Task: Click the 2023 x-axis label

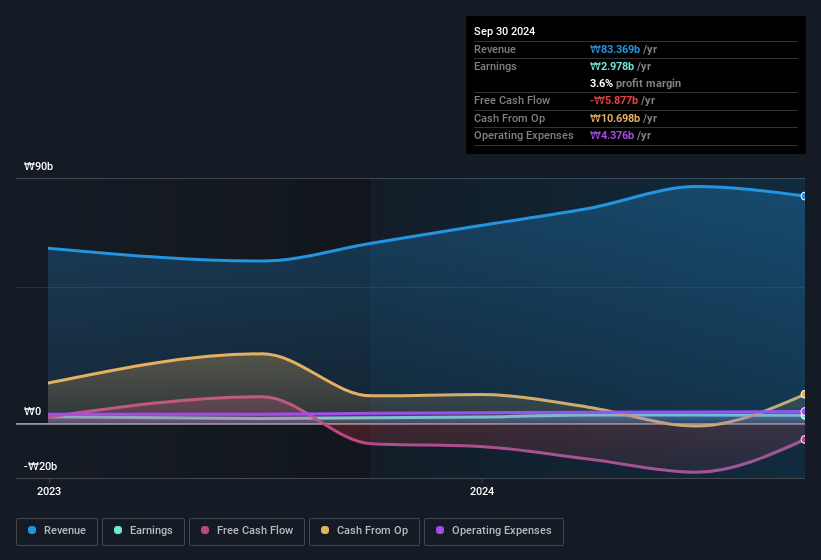Action: pyautogui.click(x=49, y=491)
